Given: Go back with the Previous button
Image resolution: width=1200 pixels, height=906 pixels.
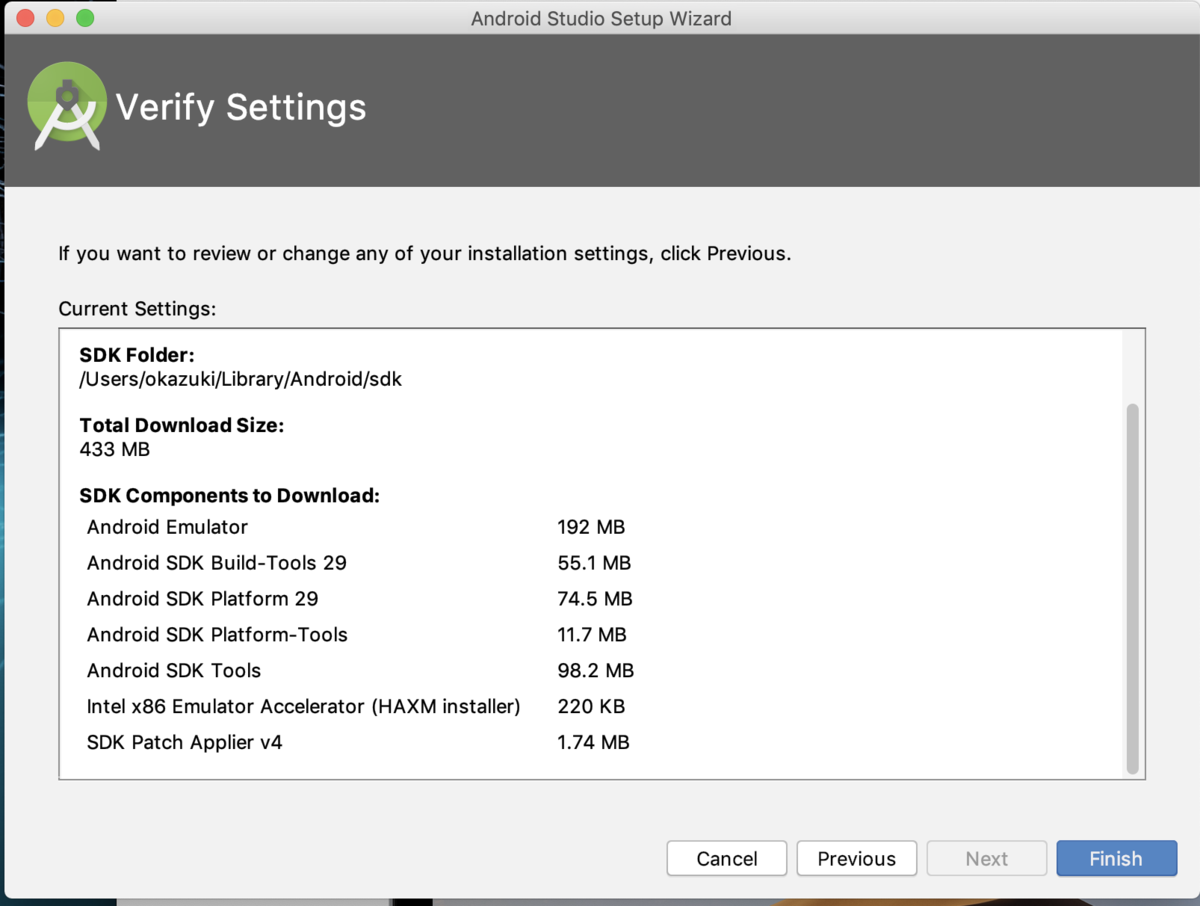Looking at the screenshot, I should point(857,858).
